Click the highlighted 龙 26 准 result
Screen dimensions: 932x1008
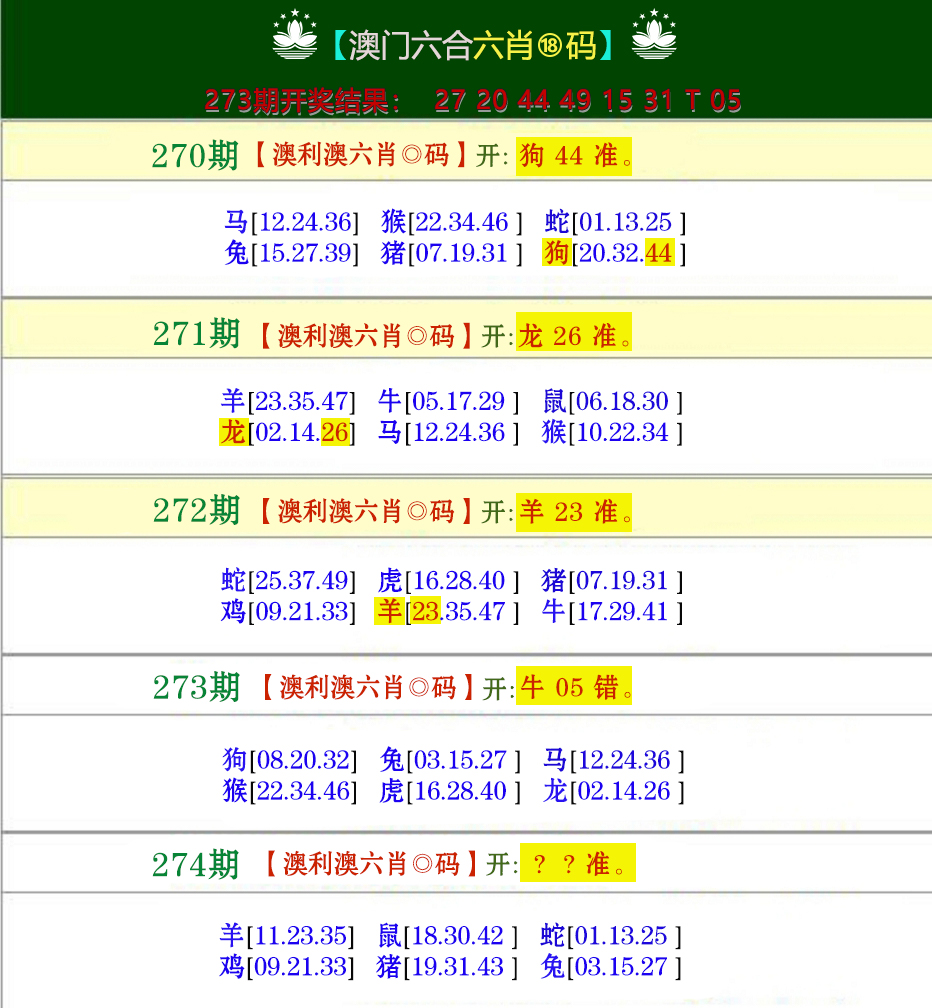pos(574,336)
